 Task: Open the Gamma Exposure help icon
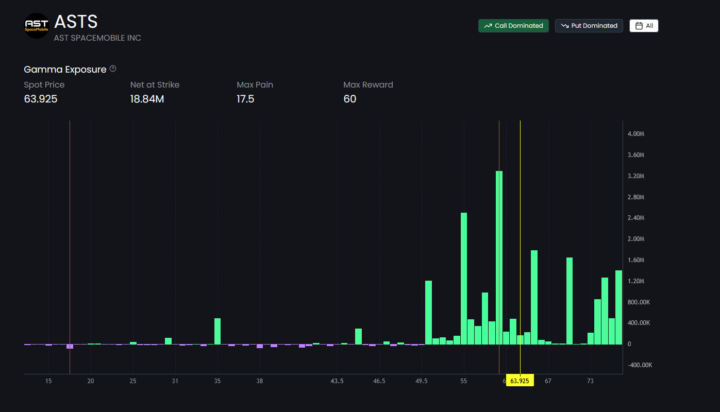[x=113, y=69]
